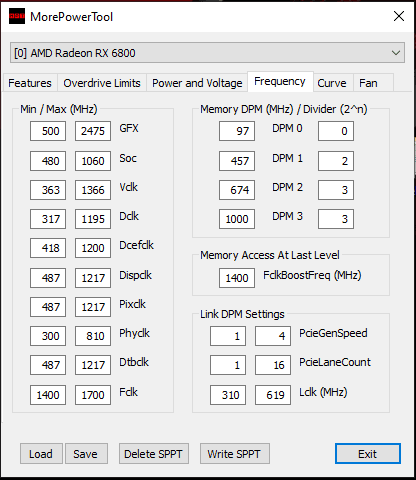Switch to the Features tab
The image size is (416, 480).
pos(30,83)
